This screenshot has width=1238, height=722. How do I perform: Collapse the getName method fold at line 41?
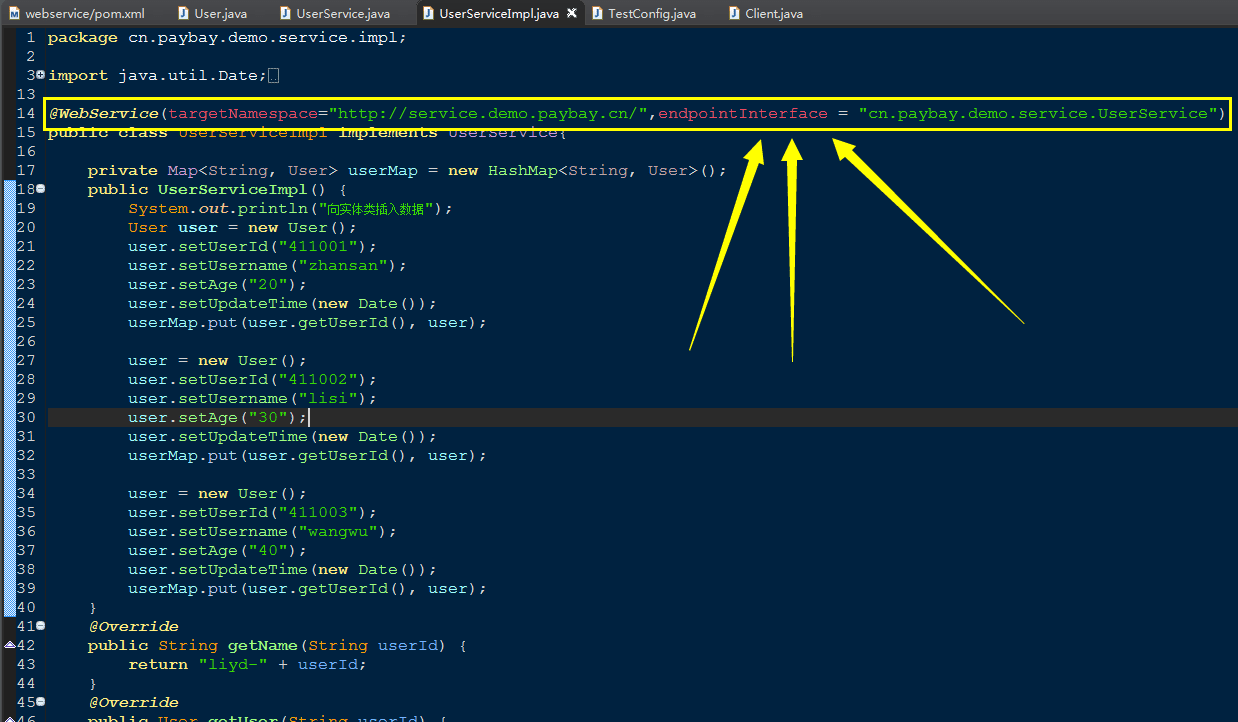40,626
